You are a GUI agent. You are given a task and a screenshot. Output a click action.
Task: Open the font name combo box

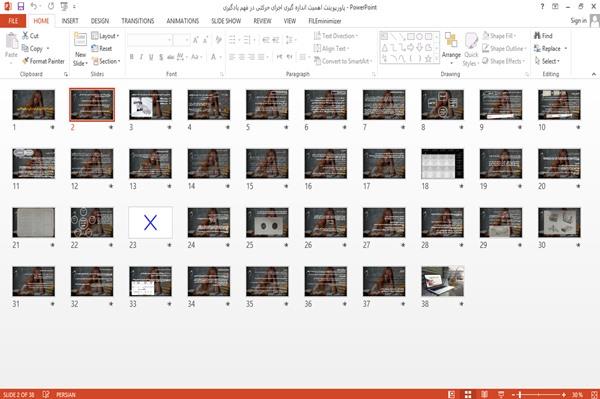pos(150,40)
